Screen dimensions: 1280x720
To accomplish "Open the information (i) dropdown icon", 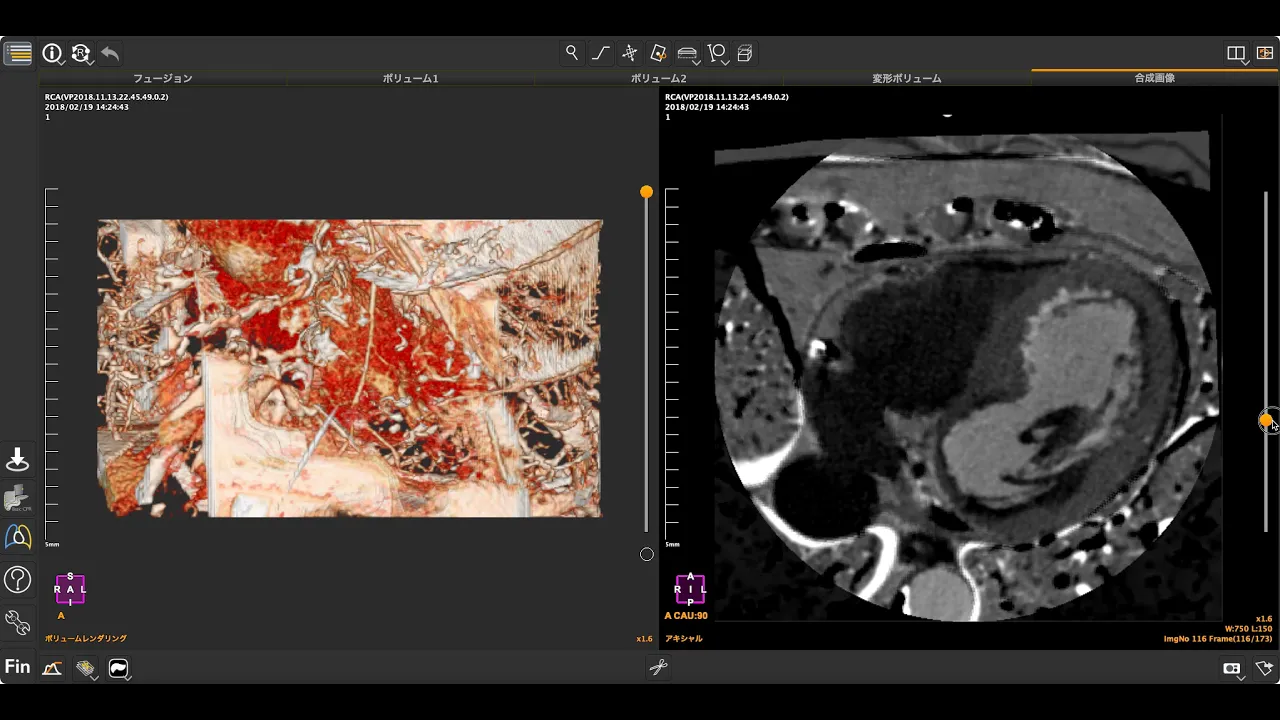I will (x=52, y=53).
